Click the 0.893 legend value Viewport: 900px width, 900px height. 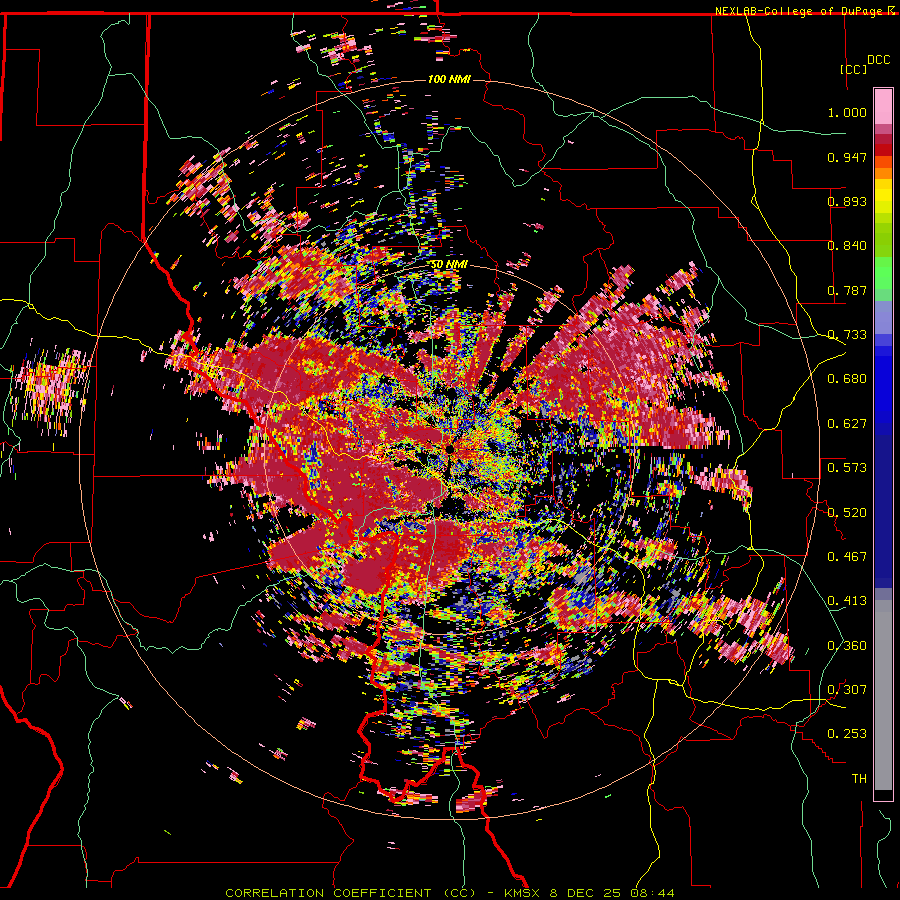[x=847, y=201]
